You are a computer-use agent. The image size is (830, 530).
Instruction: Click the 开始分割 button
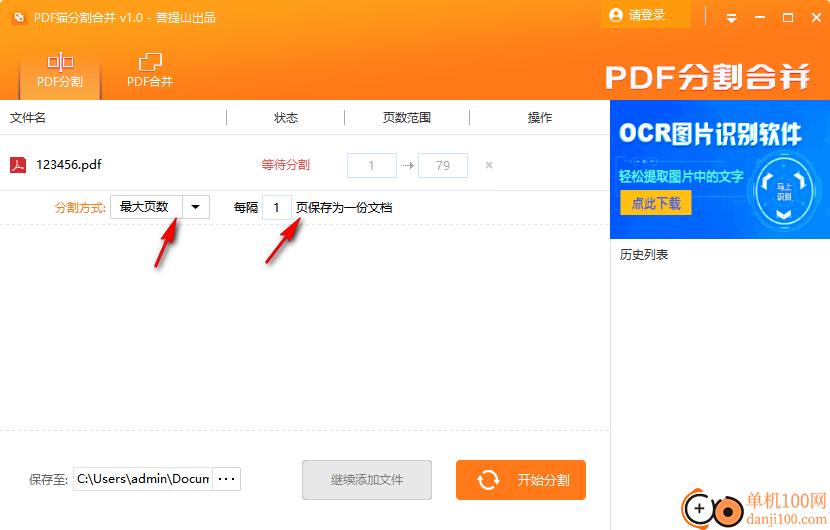coord(521,480)
